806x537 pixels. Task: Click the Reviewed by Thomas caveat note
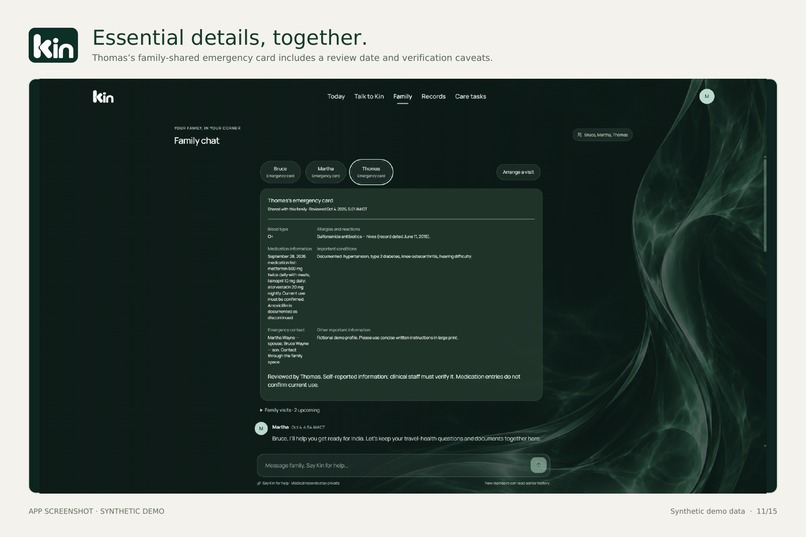[x=394, y=381]
